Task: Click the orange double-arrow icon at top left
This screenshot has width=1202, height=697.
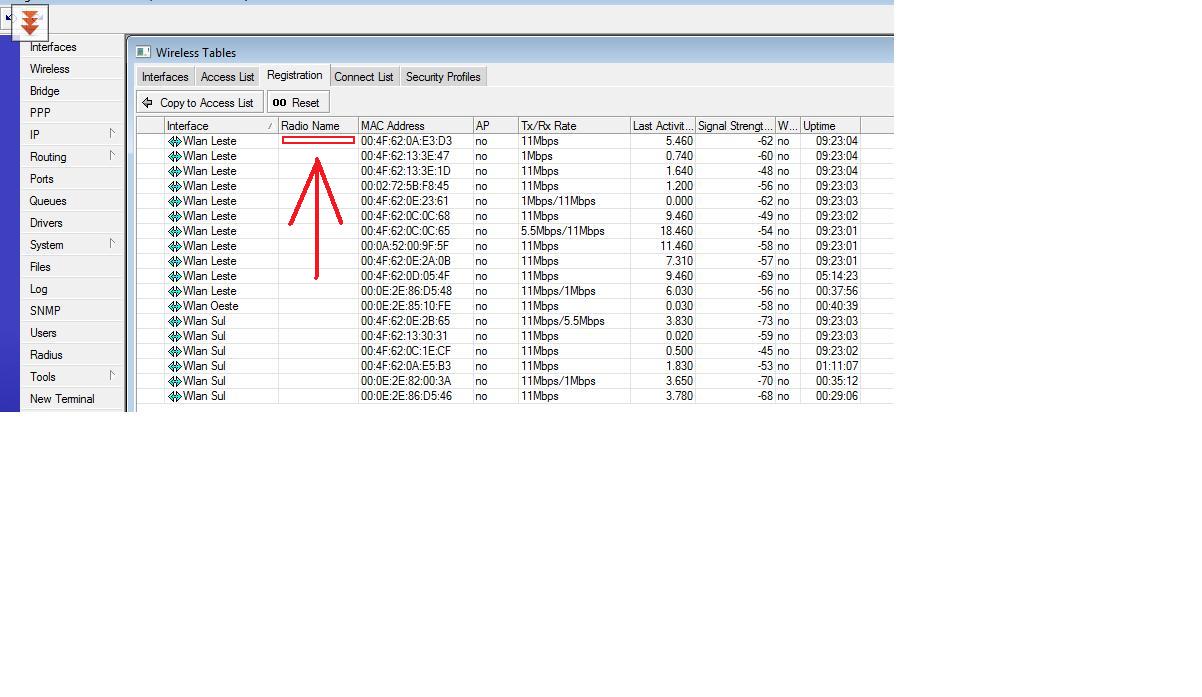Action: point(30,22)
